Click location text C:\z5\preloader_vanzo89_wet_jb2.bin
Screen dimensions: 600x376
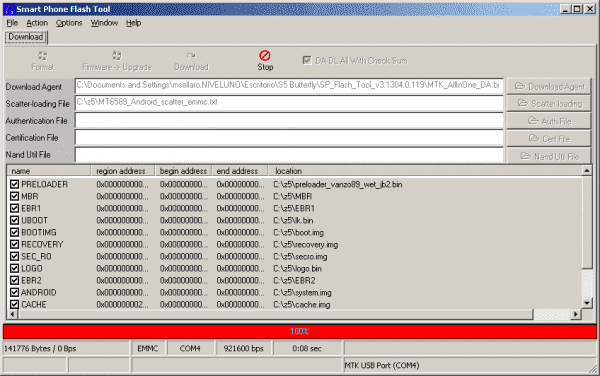coord(338,185)
